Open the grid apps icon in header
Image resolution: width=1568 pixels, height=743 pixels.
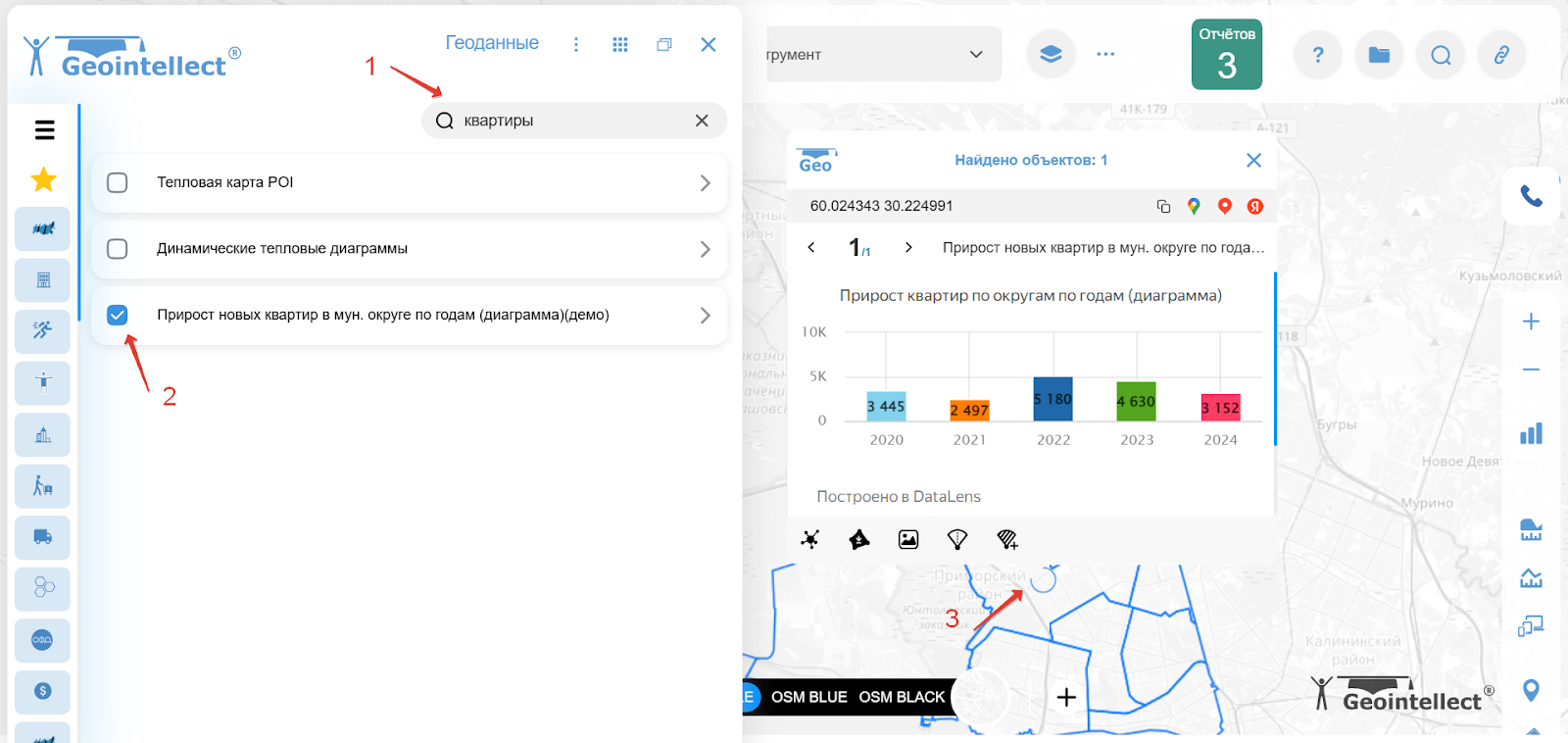619,44
